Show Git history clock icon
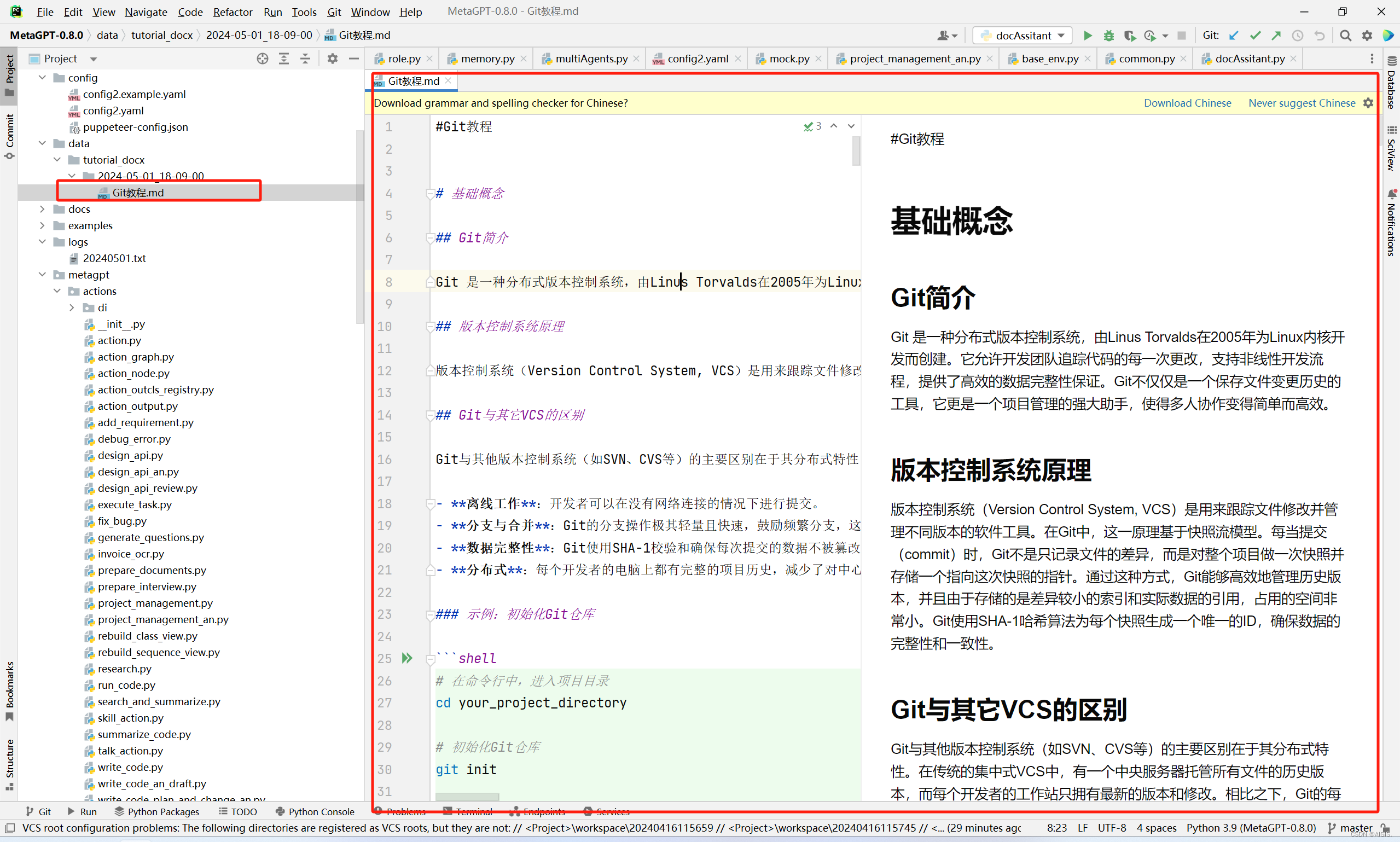The height and width of the screenshot is (842, 1400). (1298, 35)
